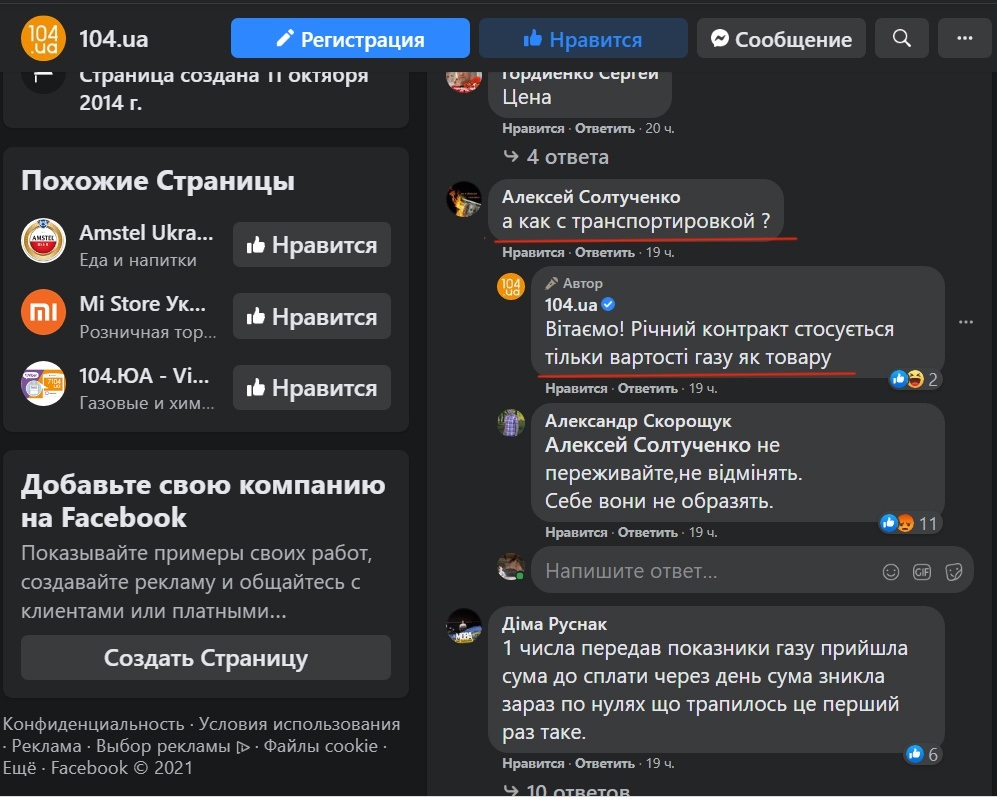Like Александр Скорощук's reply
The height and width of the screenshot is (800, 997).
(576, 532)
